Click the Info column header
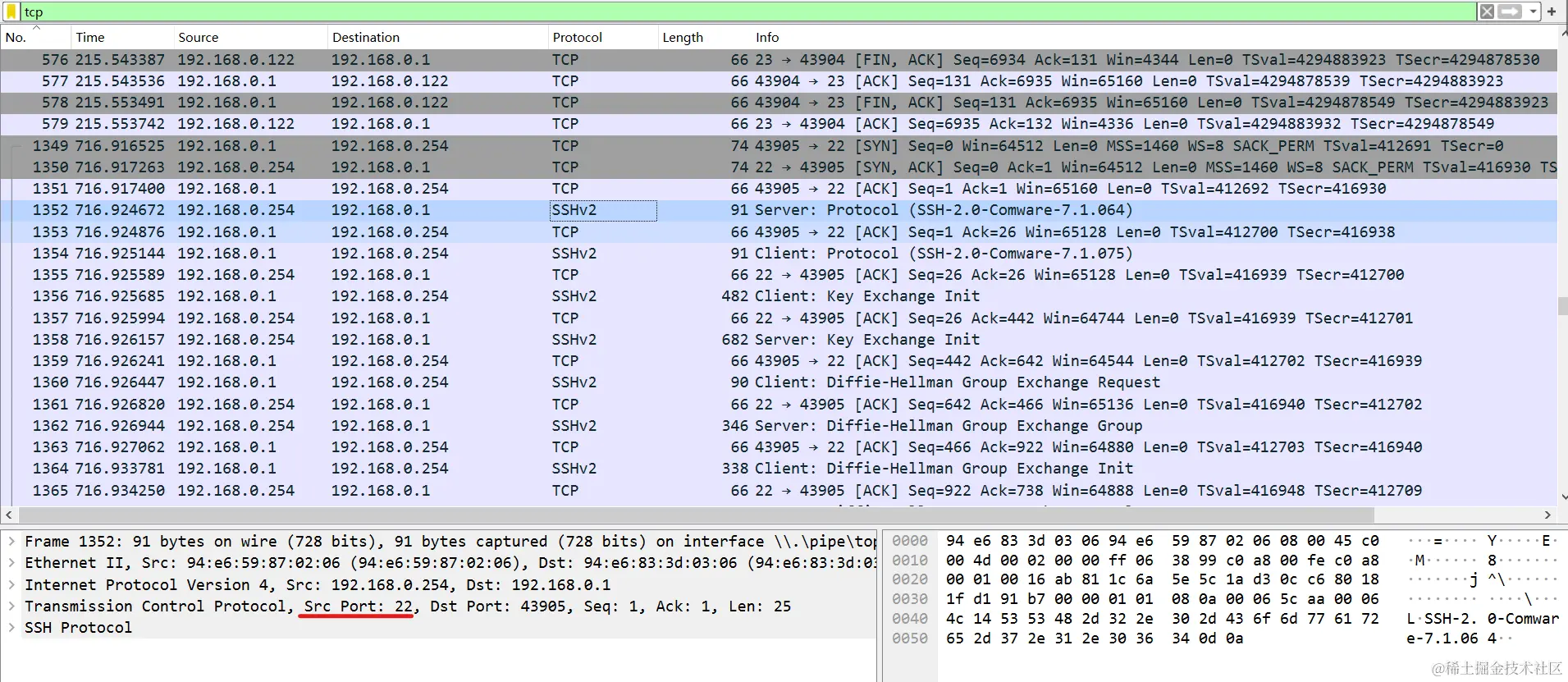Image resolution: width=1568 pixels, height=682 pixels. click(1154, 37)
